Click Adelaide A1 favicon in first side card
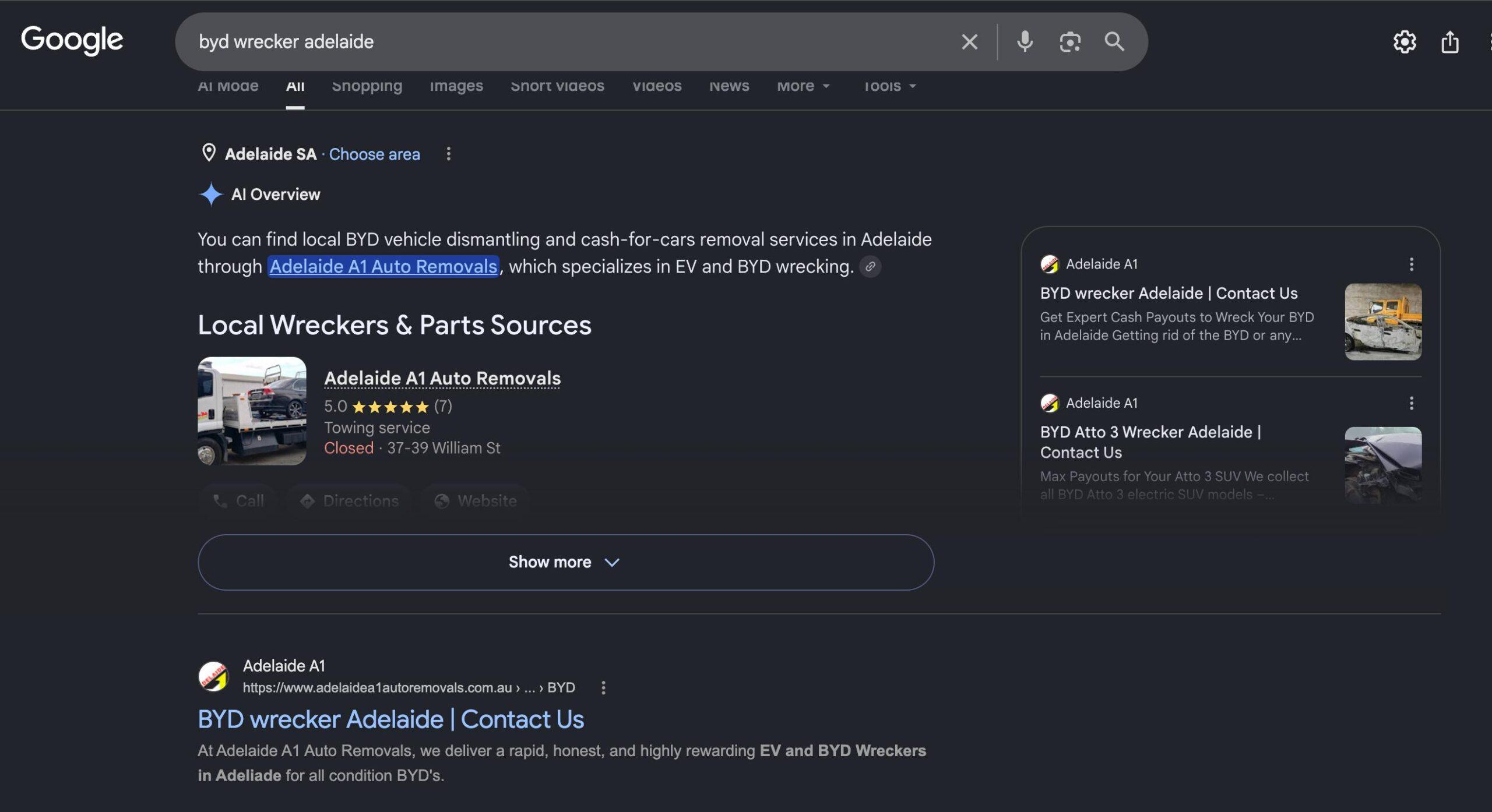This screenshot has width=1492, height=812. 1050,264
